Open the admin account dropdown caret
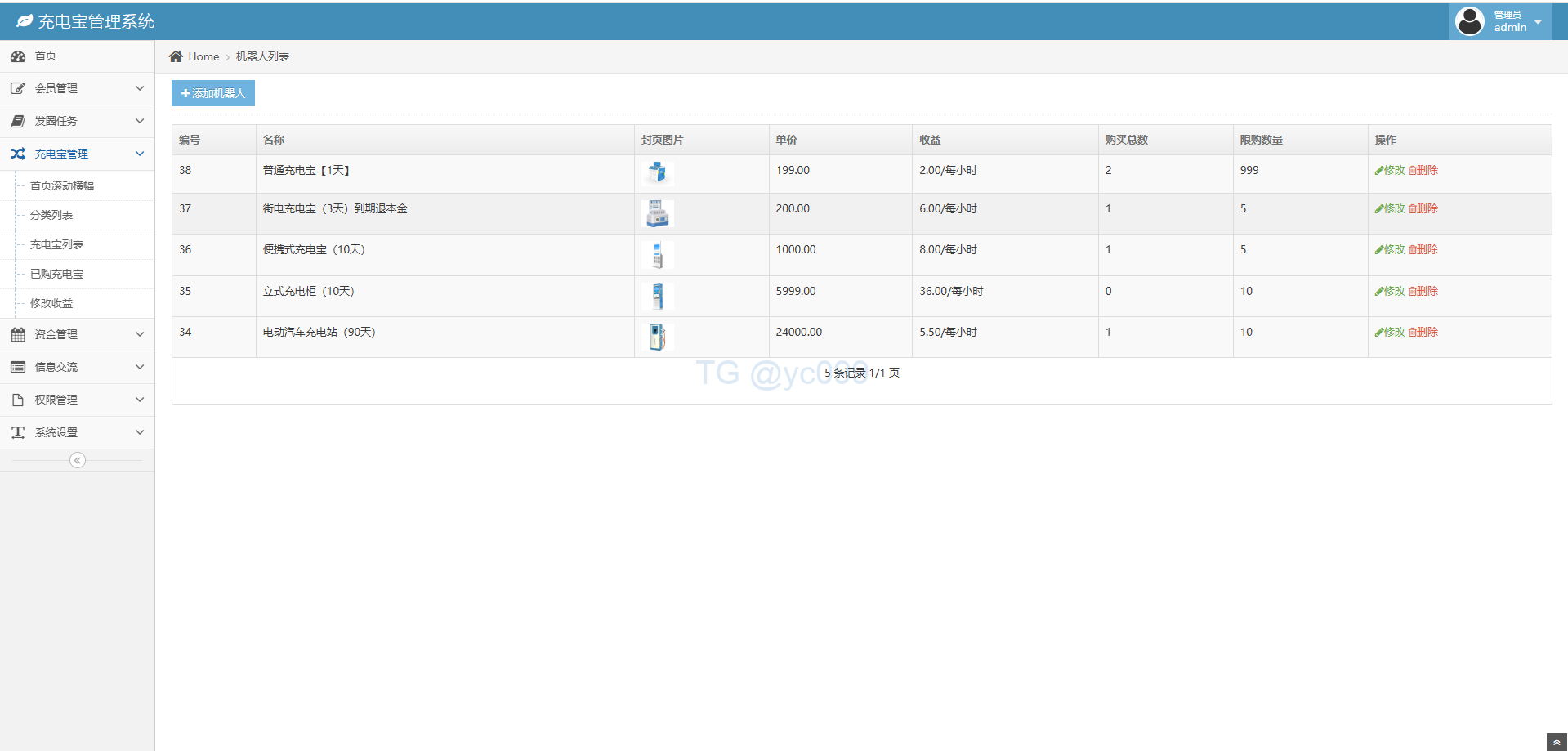 tap(1538, 22)
